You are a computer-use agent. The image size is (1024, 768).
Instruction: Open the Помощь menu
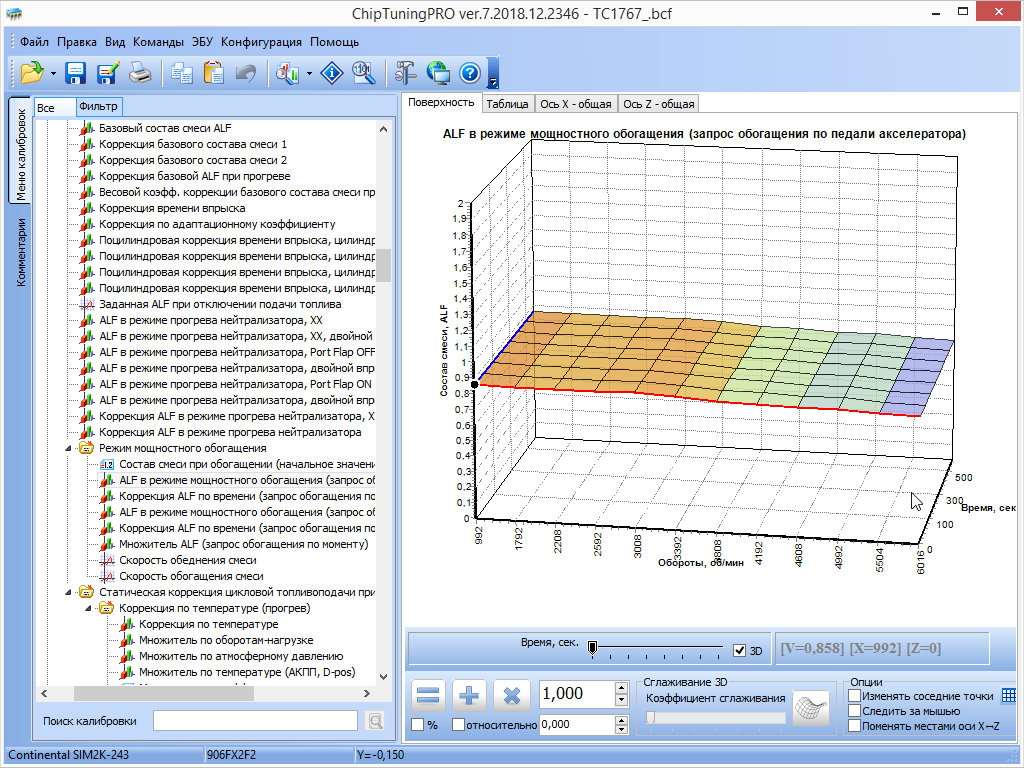point(334,42)
